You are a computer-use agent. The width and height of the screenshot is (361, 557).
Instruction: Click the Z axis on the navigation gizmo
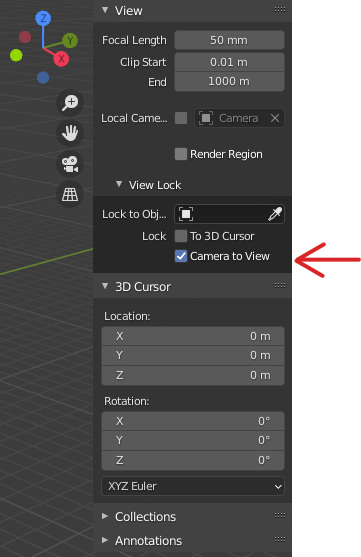[43, 18]
